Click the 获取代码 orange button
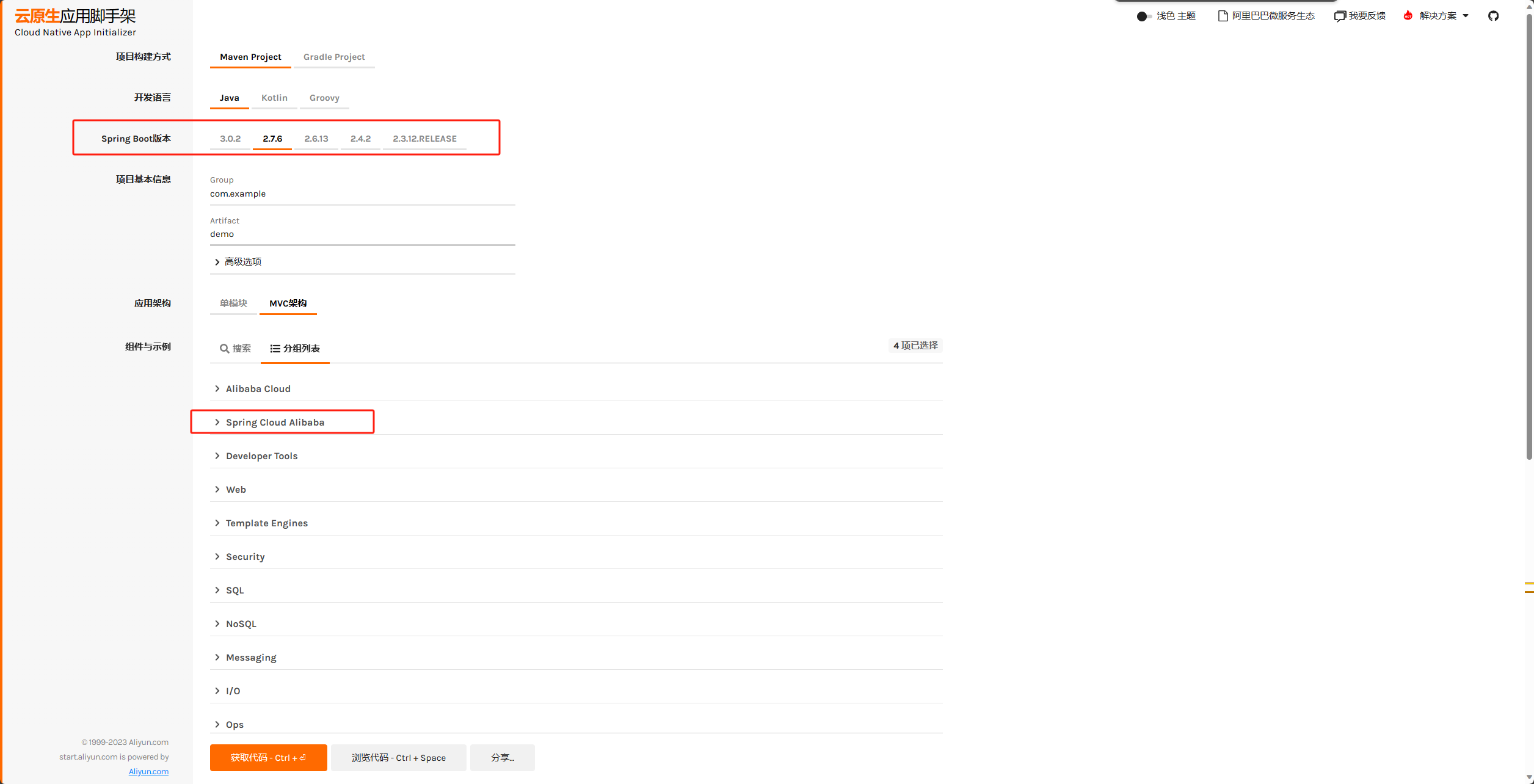This screenshot has width=1534, height=784. [x=269, y=758]
